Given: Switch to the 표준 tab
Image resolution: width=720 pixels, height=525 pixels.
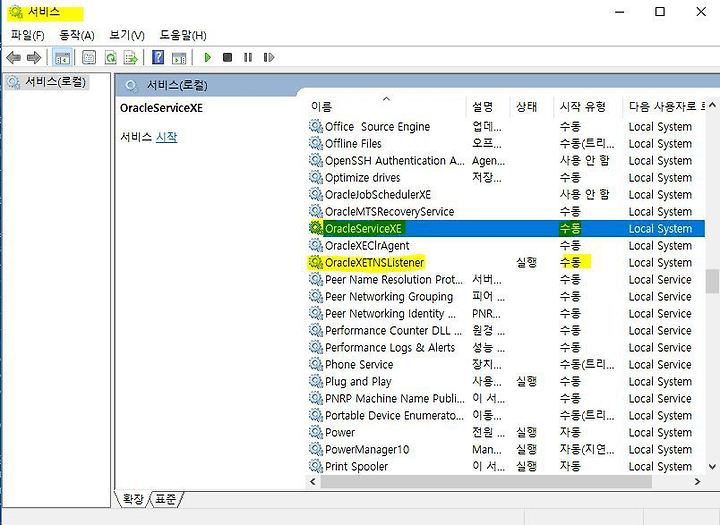Looking at the screenshot, I should coord(165,499).
